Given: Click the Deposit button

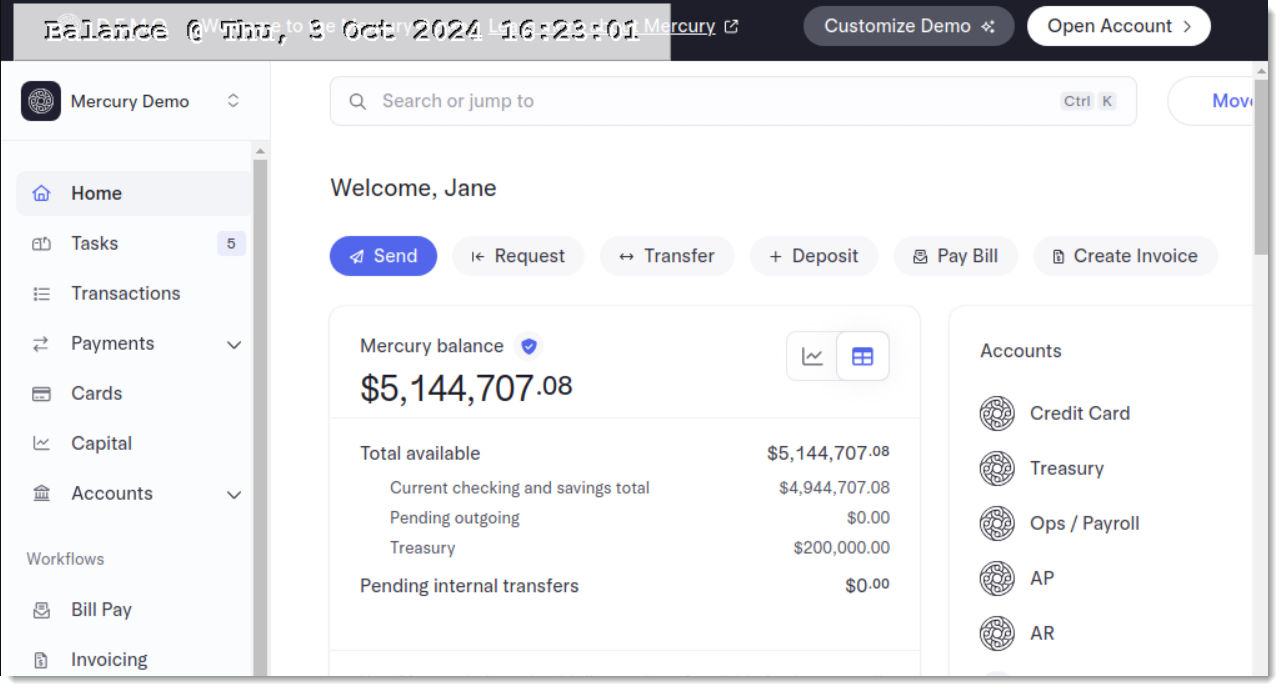Looking at the screenshot, I should point(814,256).
